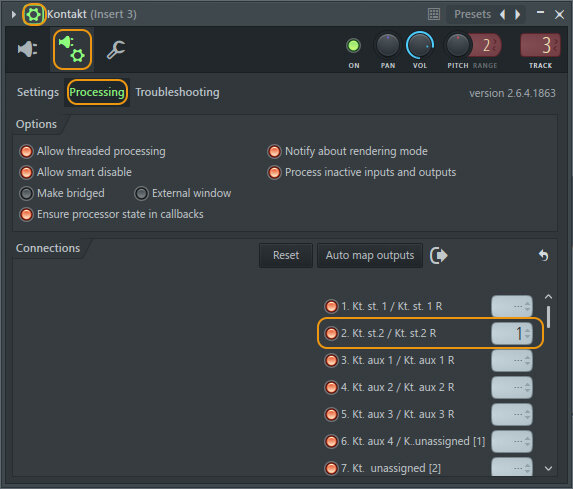Click the Kontakt (Insert 3) window title
Screen dimensions: 573x489
(x=91, y=15)
